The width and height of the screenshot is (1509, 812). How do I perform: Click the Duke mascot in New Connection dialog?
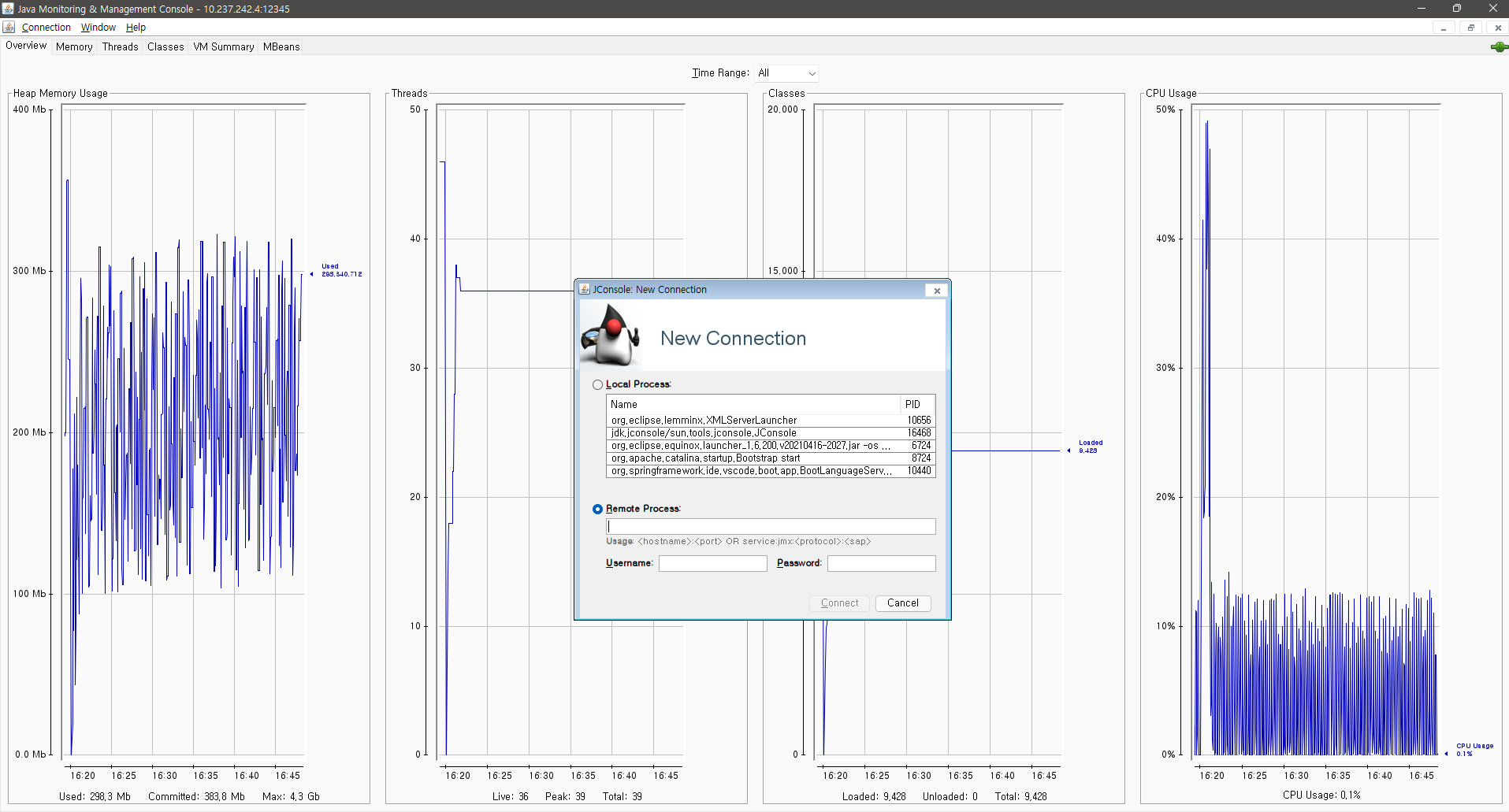(610, 335)
